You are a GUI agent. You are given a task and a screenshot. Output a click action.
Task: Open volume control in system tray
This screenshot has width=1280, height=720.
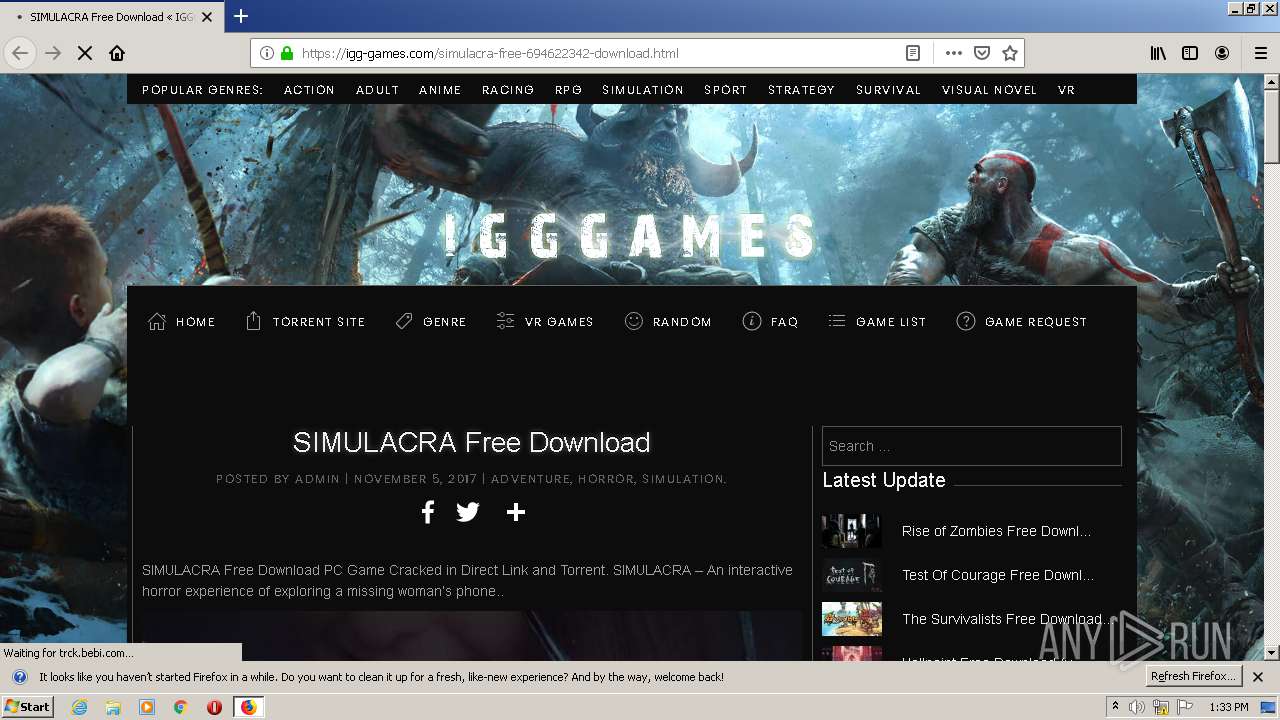pos(1137,707)
